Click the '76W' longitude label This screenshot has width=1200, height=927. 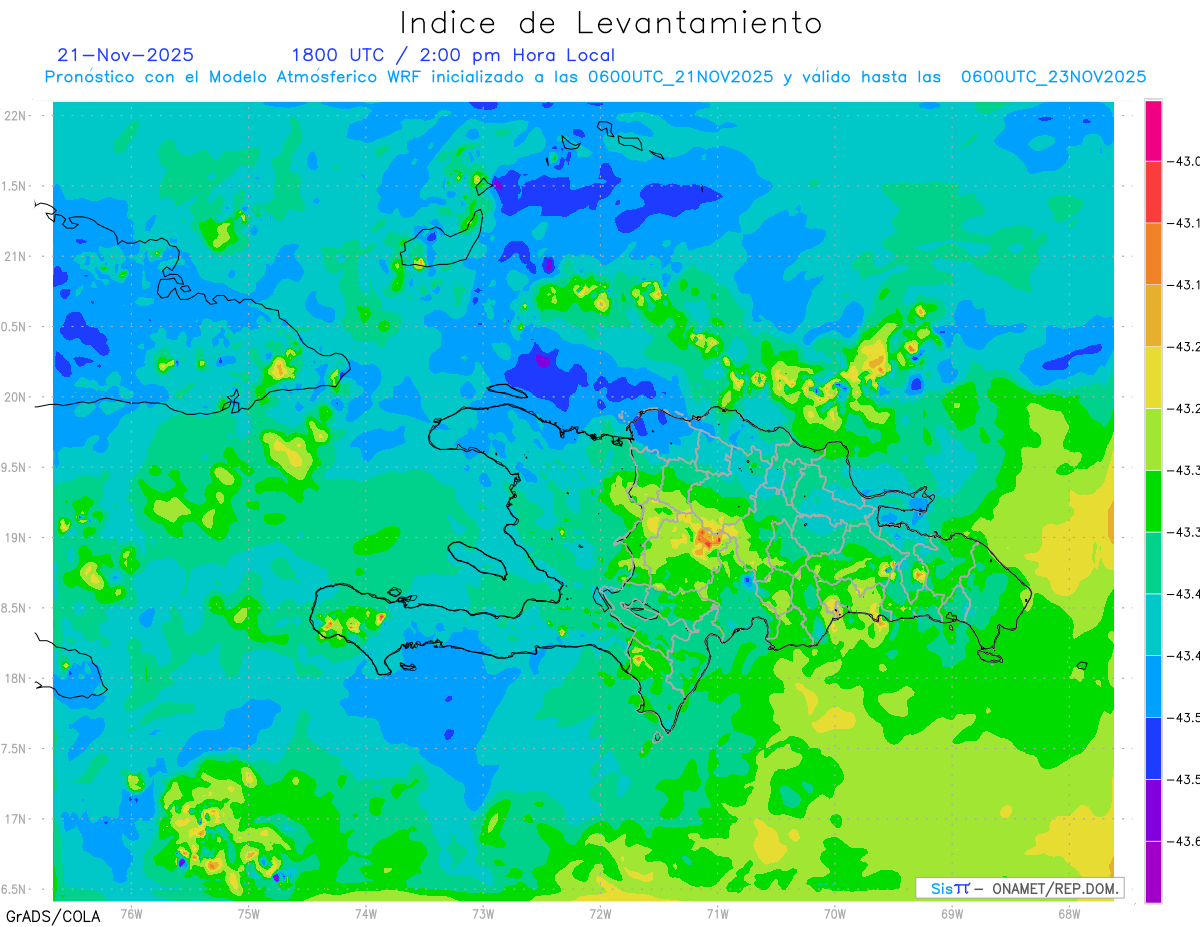131,914
